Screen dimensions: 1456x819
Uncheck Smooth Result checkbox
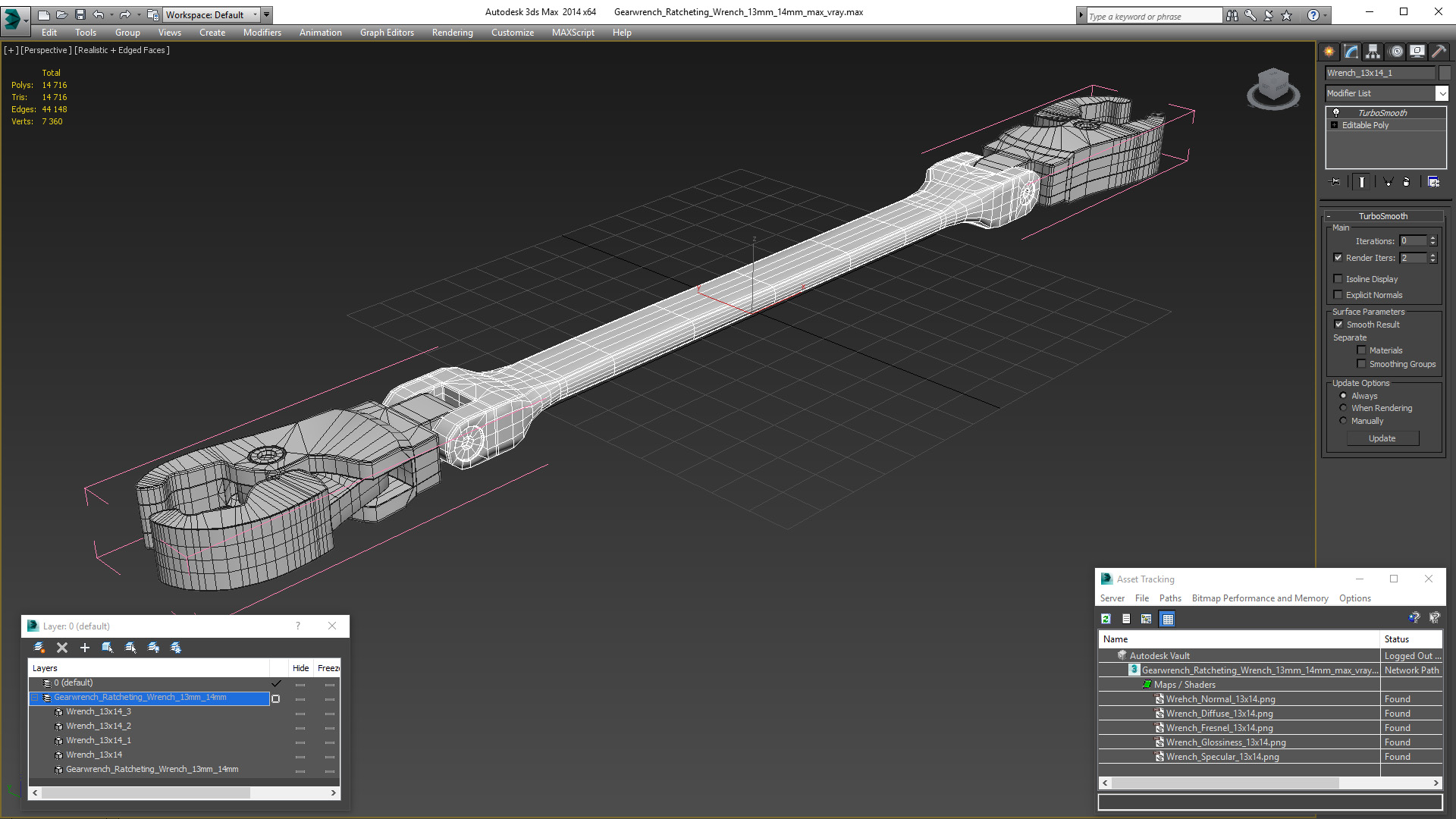point(1338,325)
